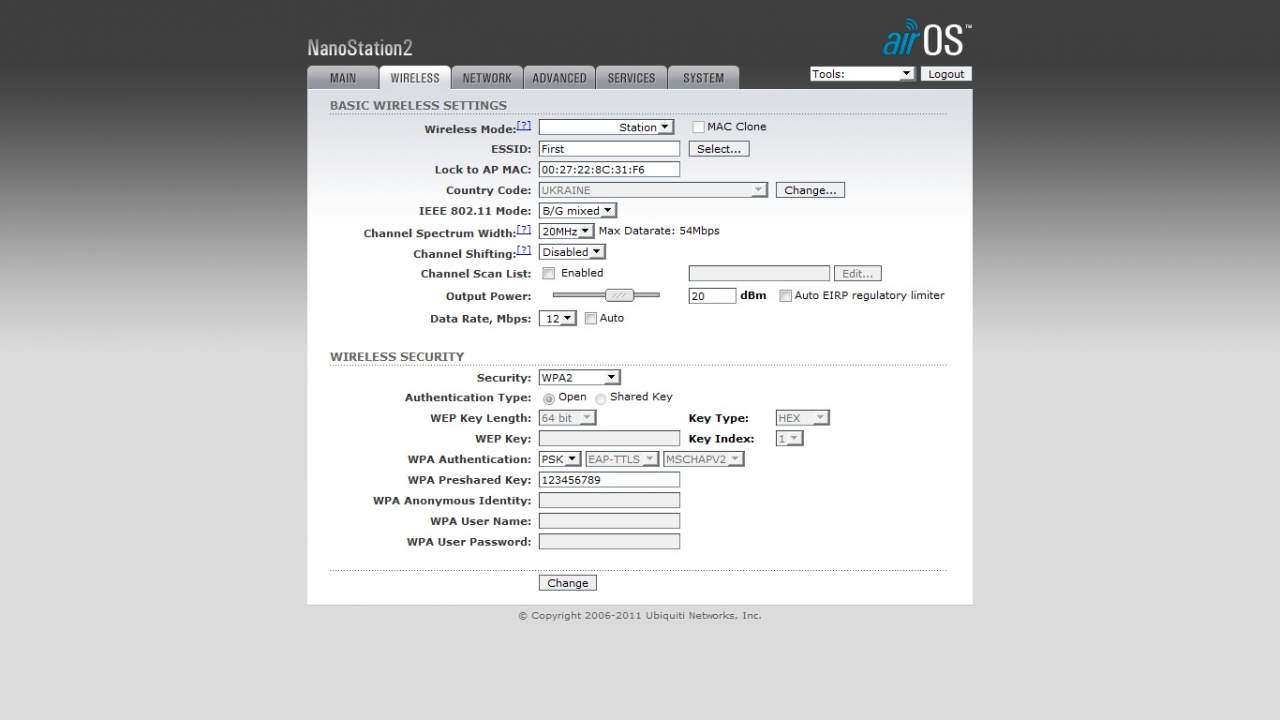Click the Output Power slider handle
Viewport: 1280px width, 720px height.
620,295
